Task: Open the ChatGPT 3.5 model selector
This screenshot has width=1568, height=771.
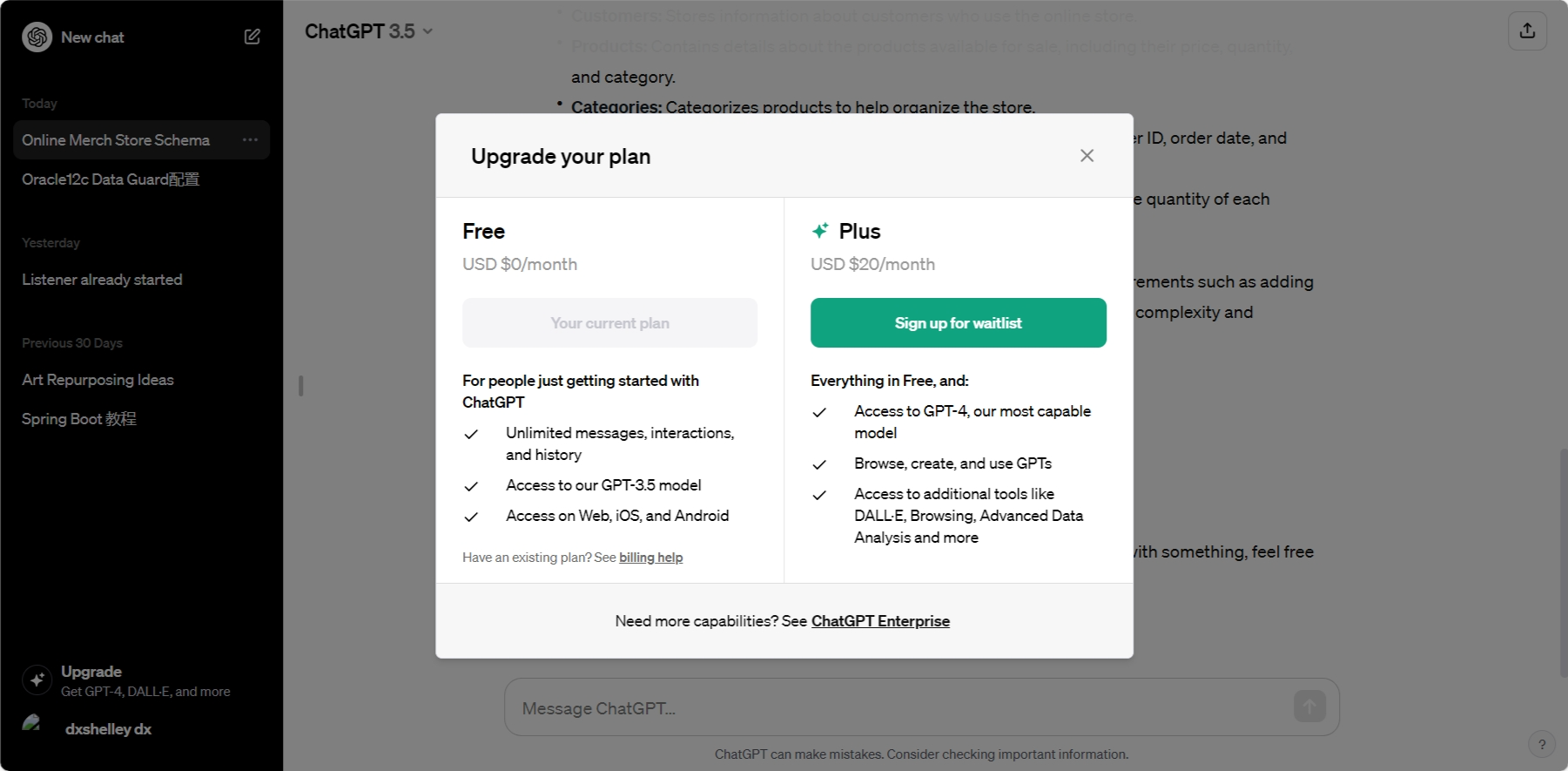Action: point(367,30)
